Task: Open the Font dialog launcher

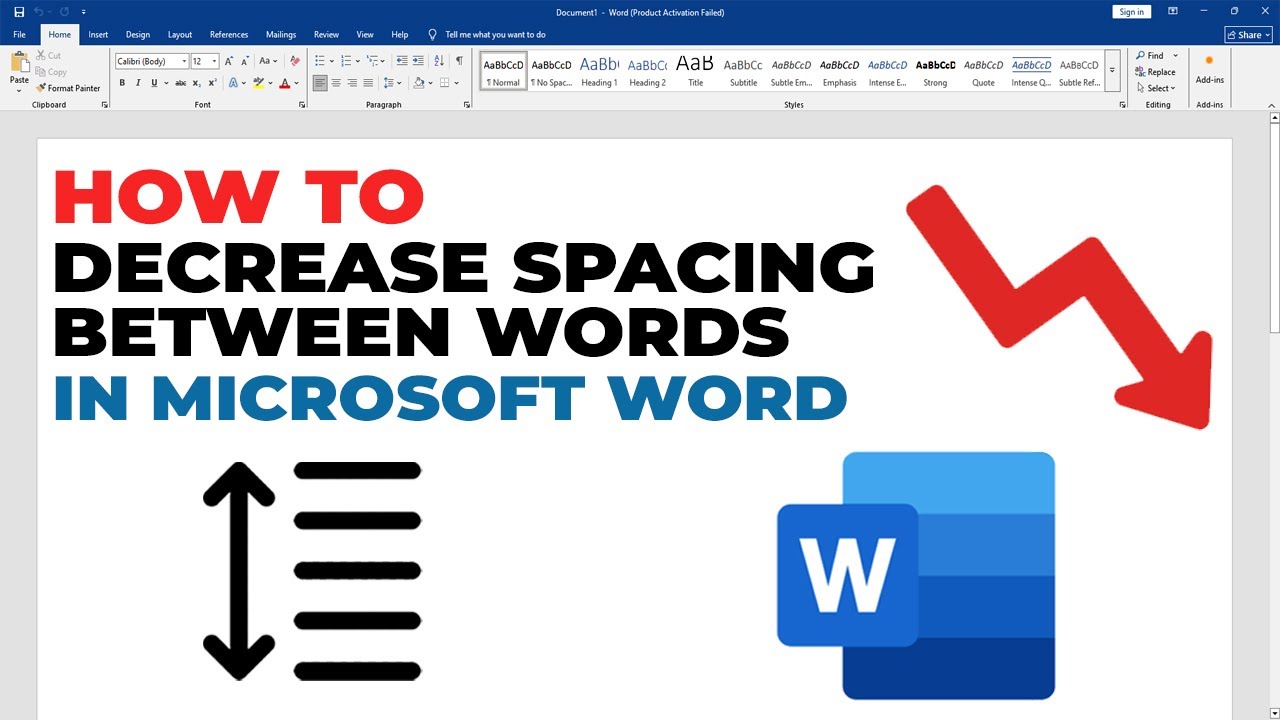Action: (302, 105)
